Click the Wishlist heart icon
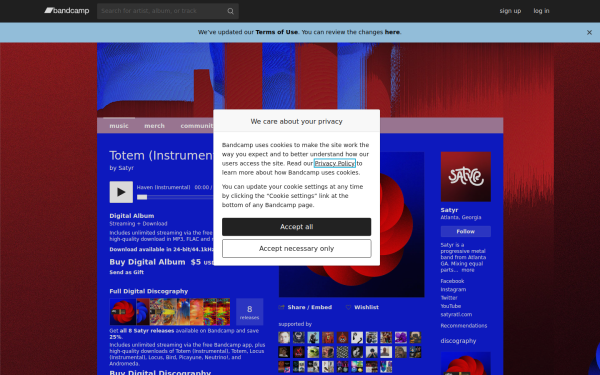The width and height of the screenshot is (600, 375). click(x=348, y=307)
